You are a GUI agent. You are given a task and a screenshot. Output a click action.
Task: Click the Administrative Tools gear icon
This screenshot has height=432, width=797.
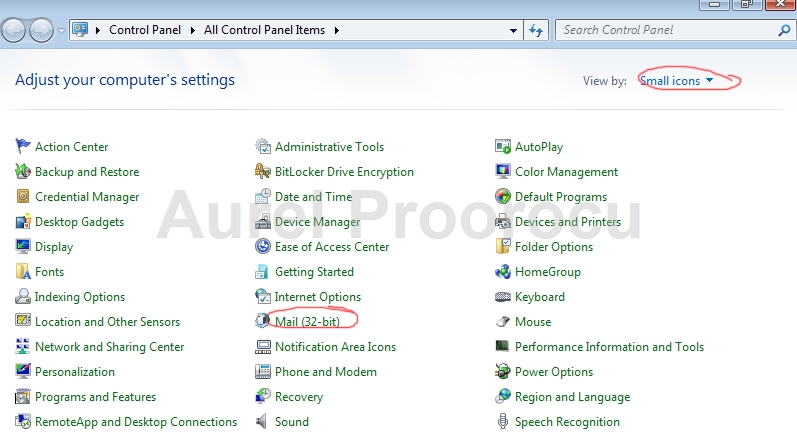[263, 146]
